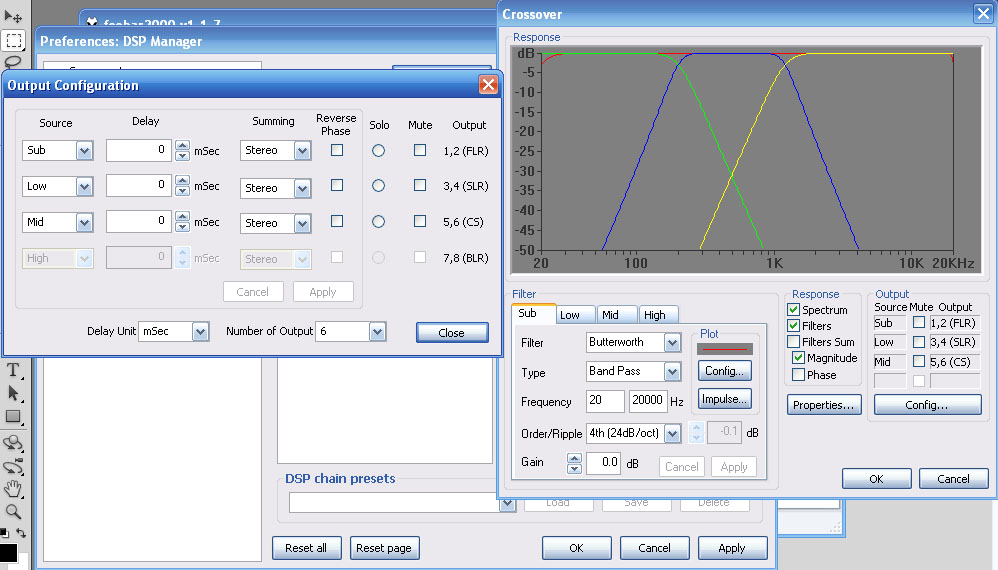Screen dimensions: 998x570
Task: Select the Move tool in the toolbox
Action: click(x=13, y=16)
